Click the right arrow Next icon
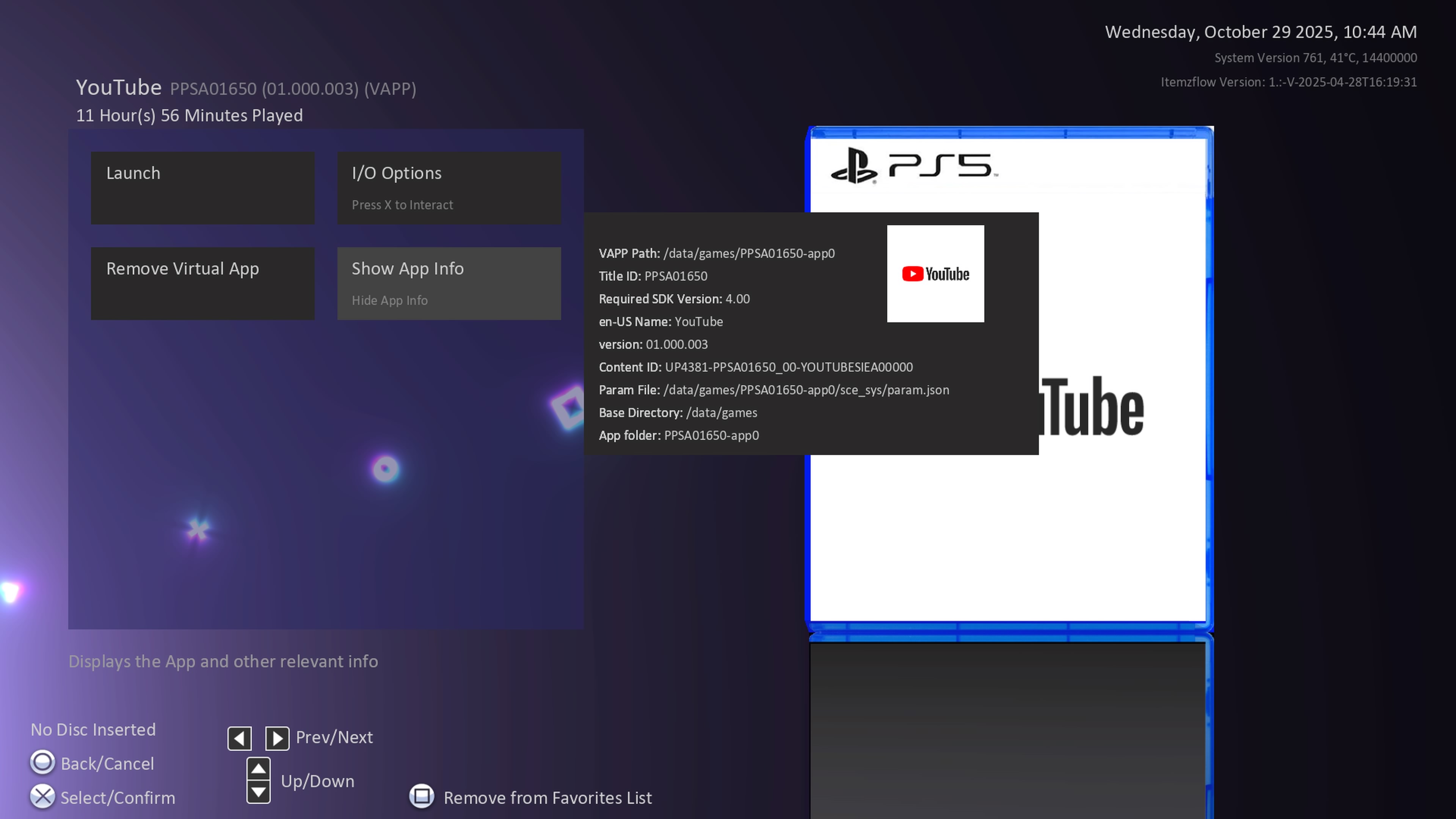This screenshot has height=819, width=1456. [x=277, y=738]
